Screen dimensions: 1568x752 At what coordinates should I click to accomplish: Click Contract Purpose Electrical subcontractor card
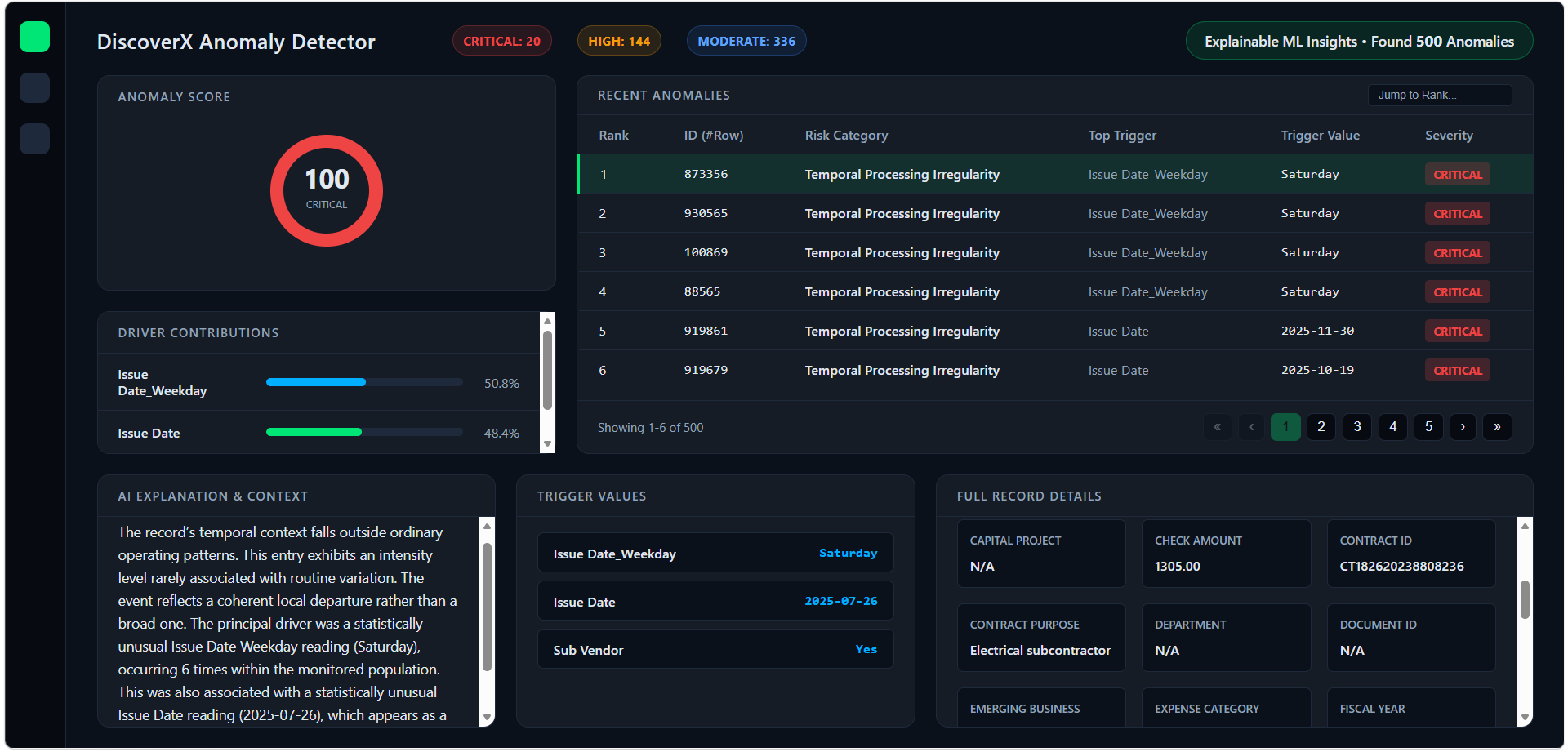tap(1041, 638)
